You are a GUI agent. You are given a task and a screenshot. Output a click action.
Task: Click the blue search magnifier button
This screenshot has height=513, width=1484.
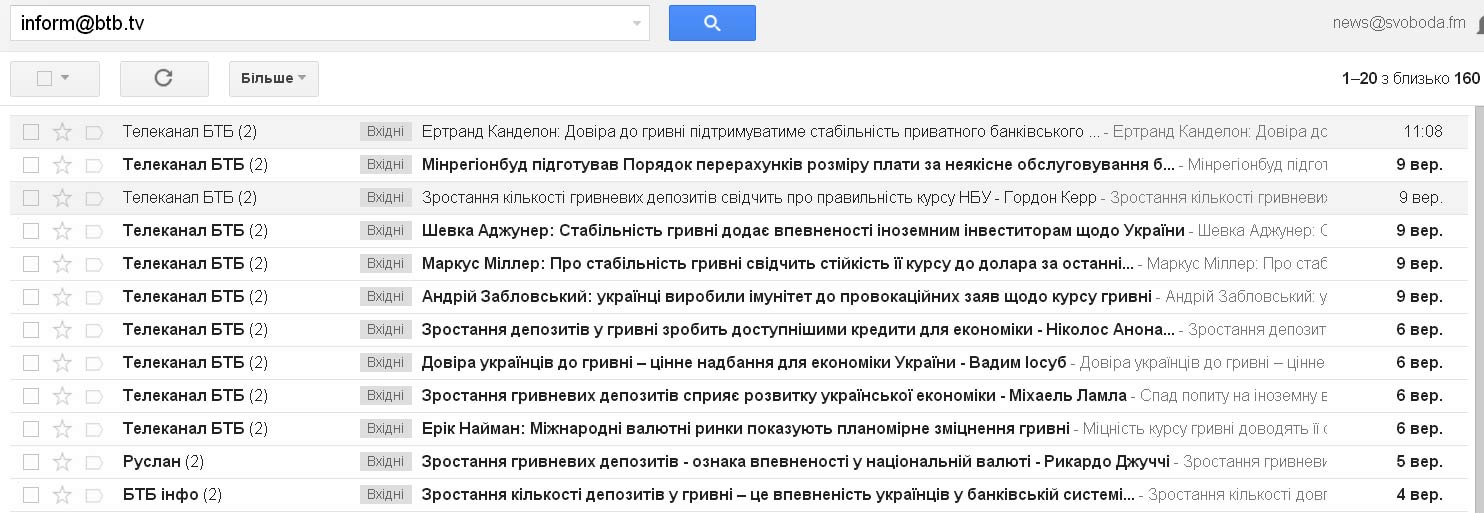[x=712, y=23]
